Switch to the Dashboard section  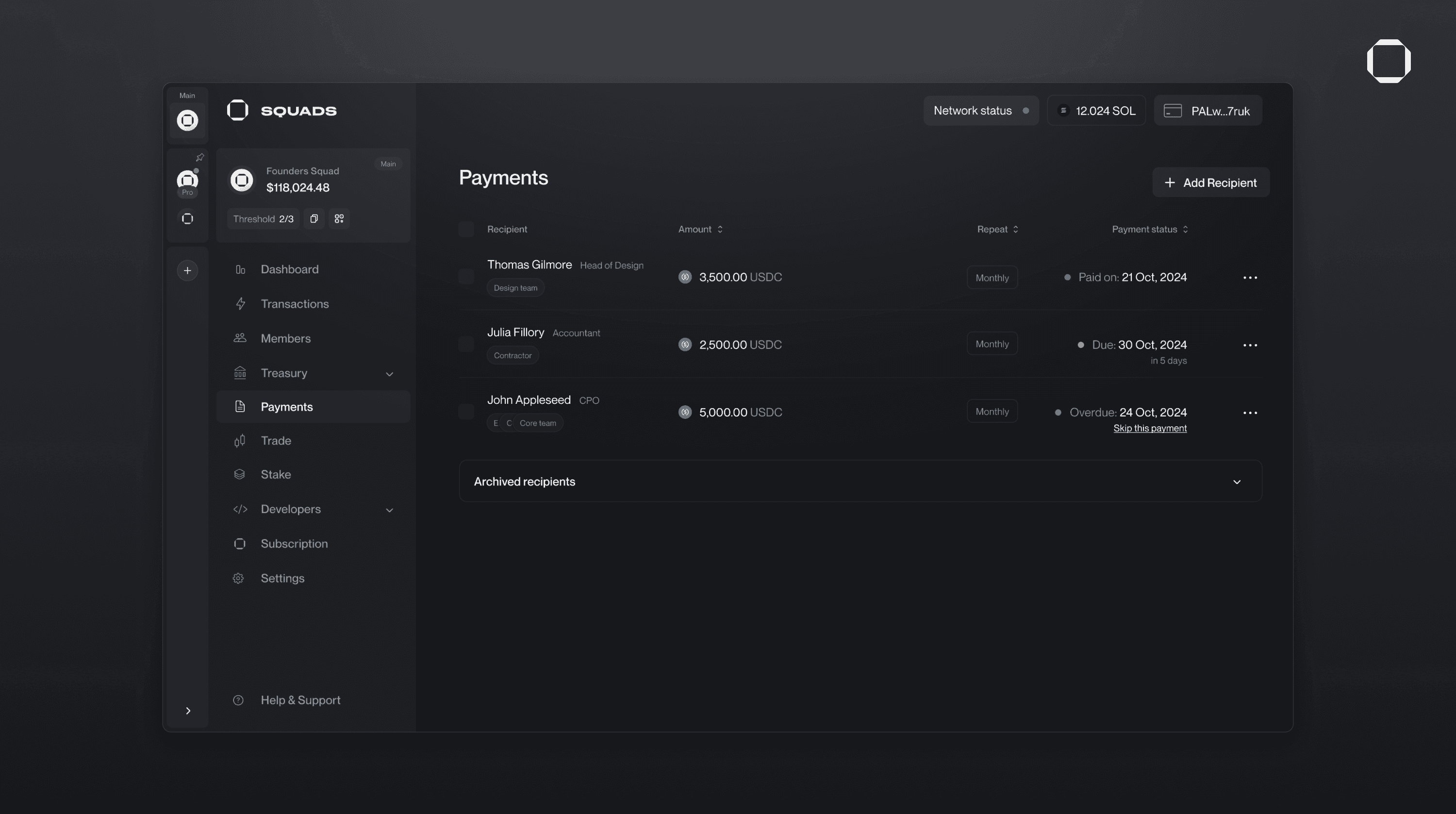289,269
